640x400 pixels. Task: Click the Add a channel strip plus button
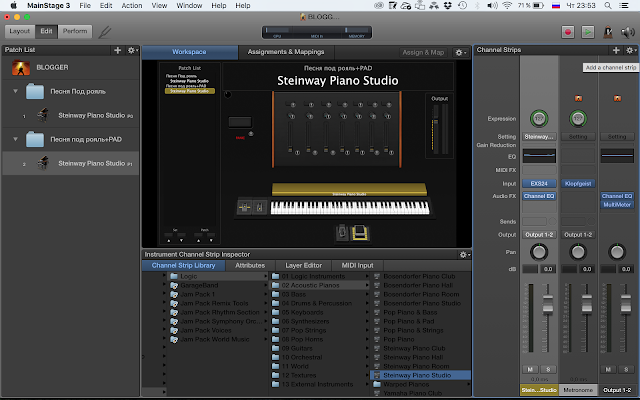[617, 50]
